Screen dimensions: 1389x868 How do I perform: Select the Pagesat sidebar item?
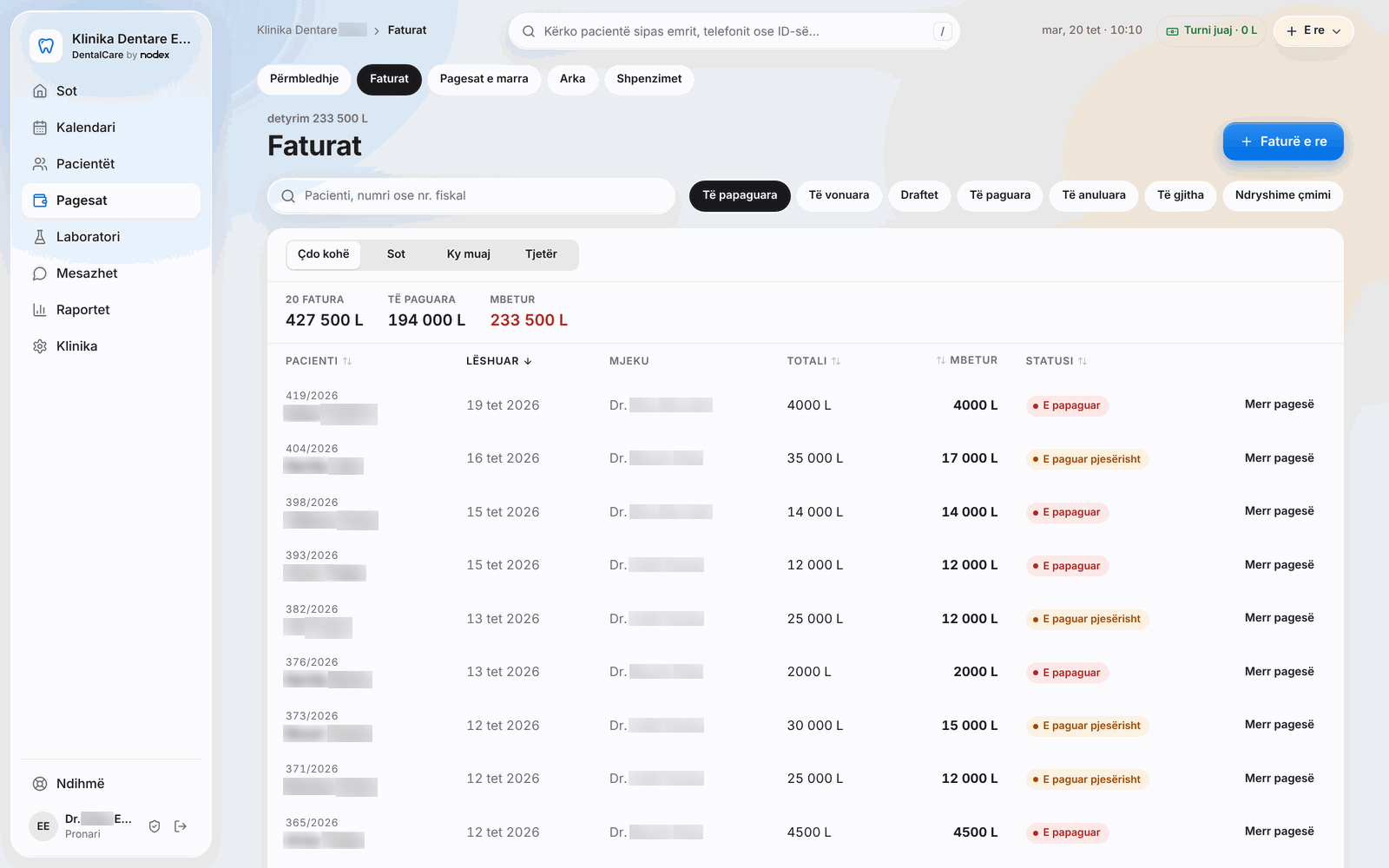click(x=111, y=201)
